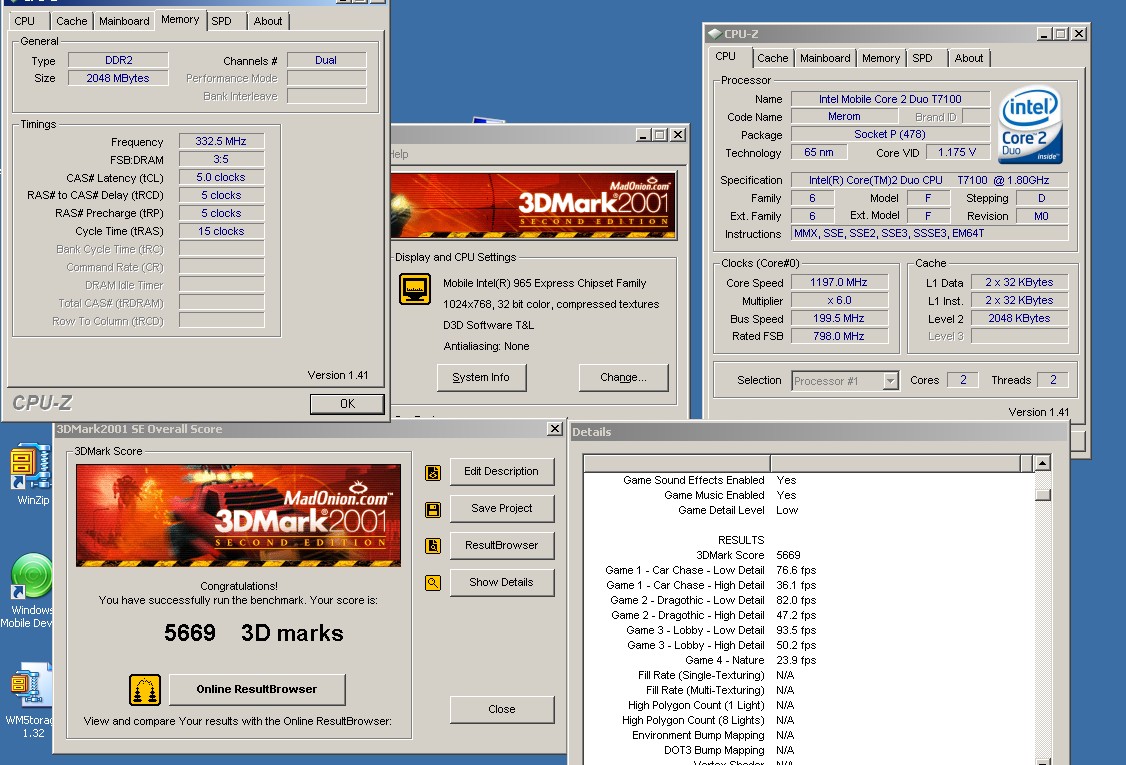Click the Details list scrollbar thumb

[1043, 495]
